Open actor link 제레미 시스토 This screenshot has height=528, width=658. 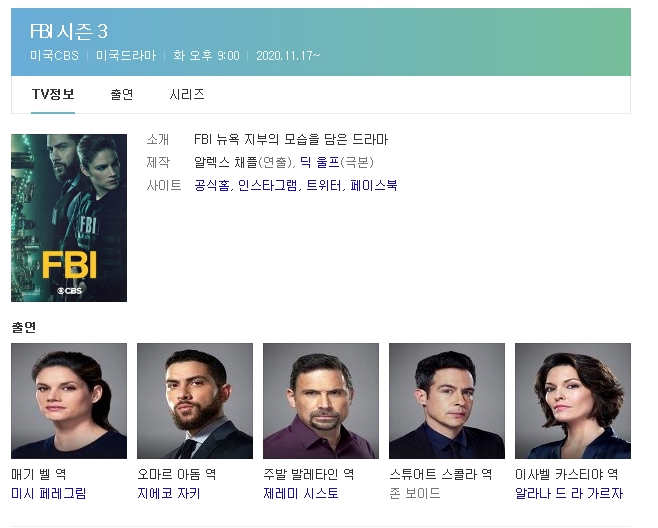(x=301, y=493)
